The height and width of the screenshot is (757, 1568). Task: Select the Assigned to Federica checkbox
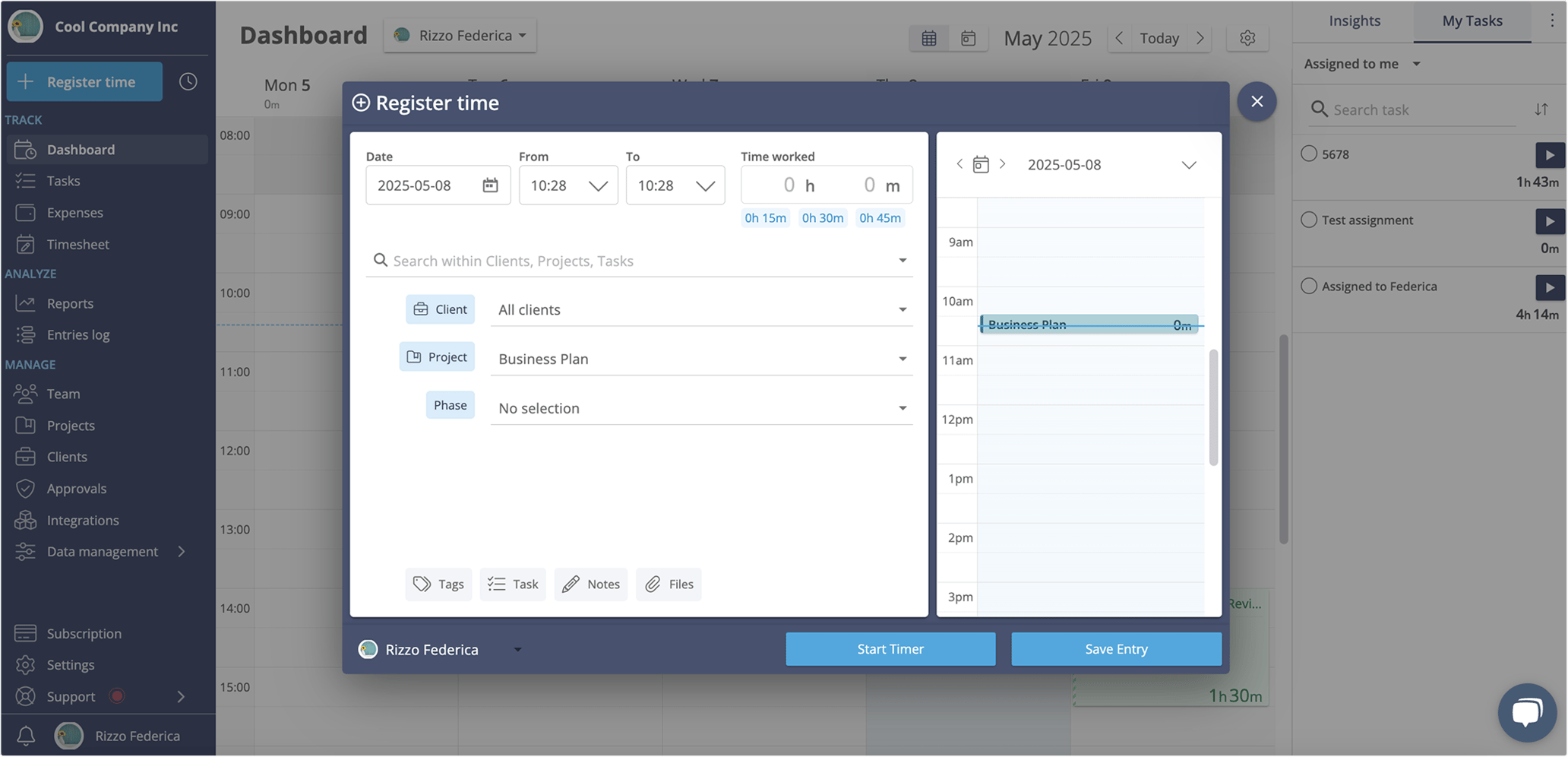[x=1309, y=286]
